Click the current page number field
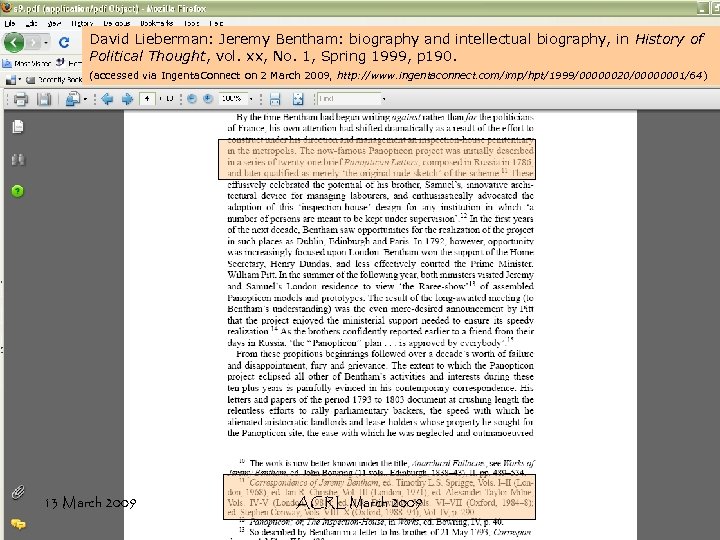Image resolution: width=720 pixels, height=540 pixels. pos(147,99)
